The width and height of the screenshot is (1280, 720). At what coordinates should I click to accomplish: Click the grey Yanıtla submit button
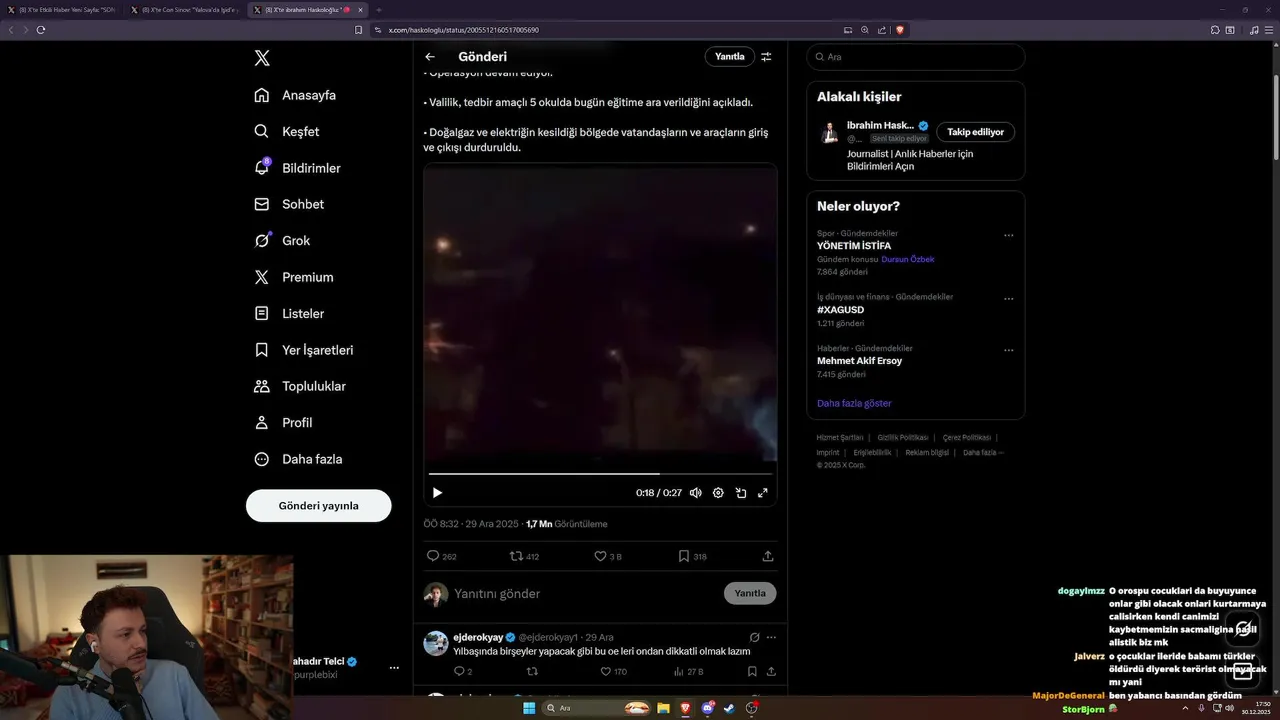750,593
